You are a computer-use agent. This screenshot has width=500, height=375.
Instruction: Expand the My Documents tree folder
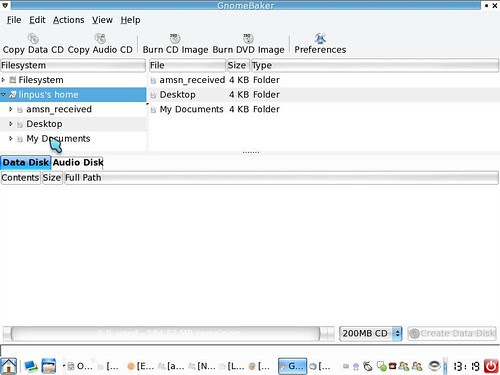[x=11, y=138]
